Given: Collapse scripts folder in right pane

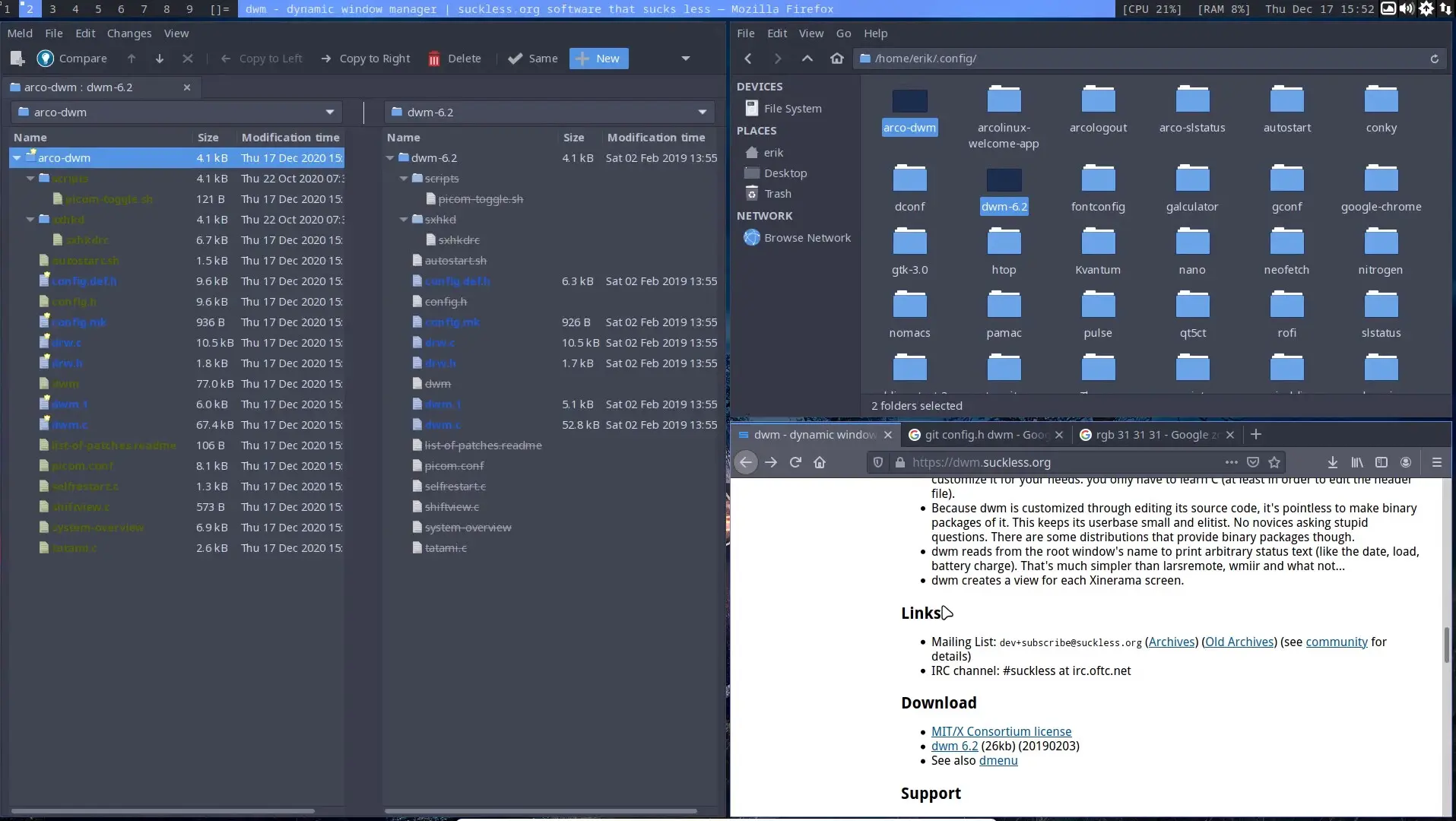Looking at the screenshot, I should point(404,179).
